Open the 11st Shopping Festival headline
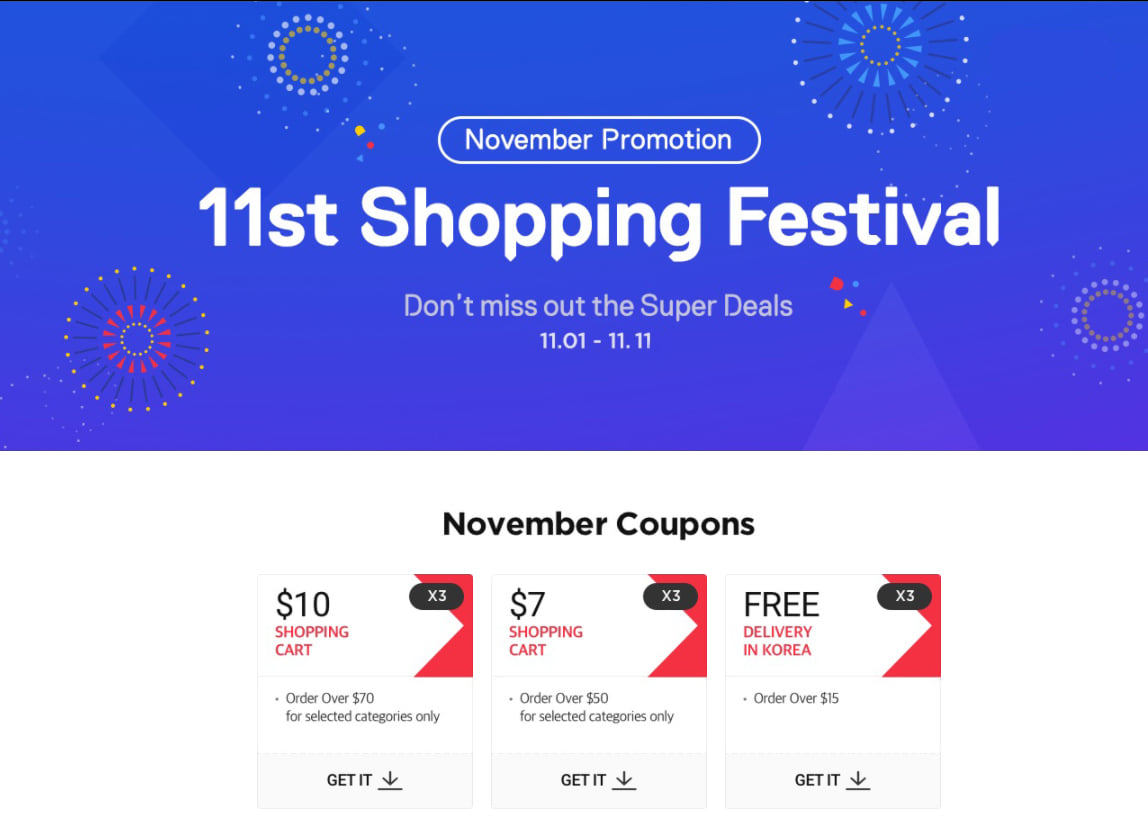1148x832 pixels. (599, 218)
